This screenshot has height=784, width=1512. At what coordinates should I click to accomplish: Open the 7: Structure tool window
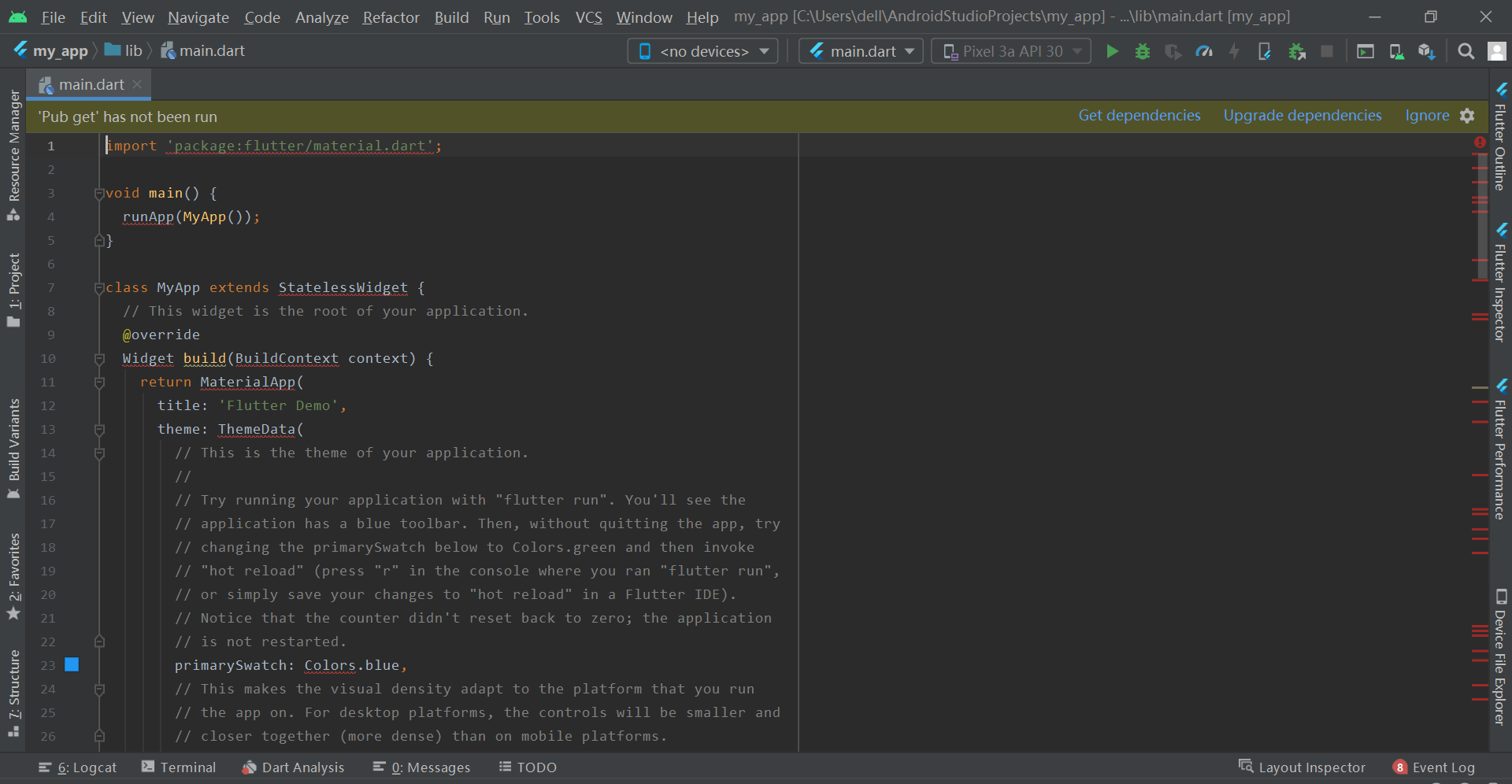[x=13, y=693]
